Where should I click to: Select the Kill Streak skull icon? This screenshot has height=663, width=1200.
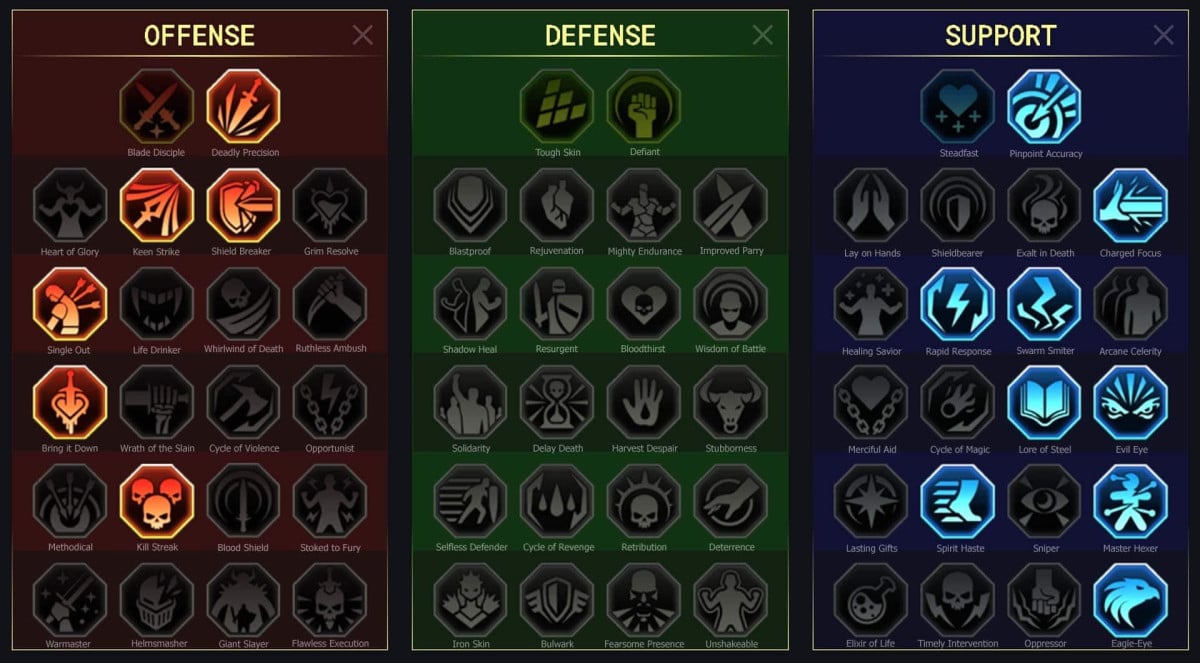(x=156, y=501)
